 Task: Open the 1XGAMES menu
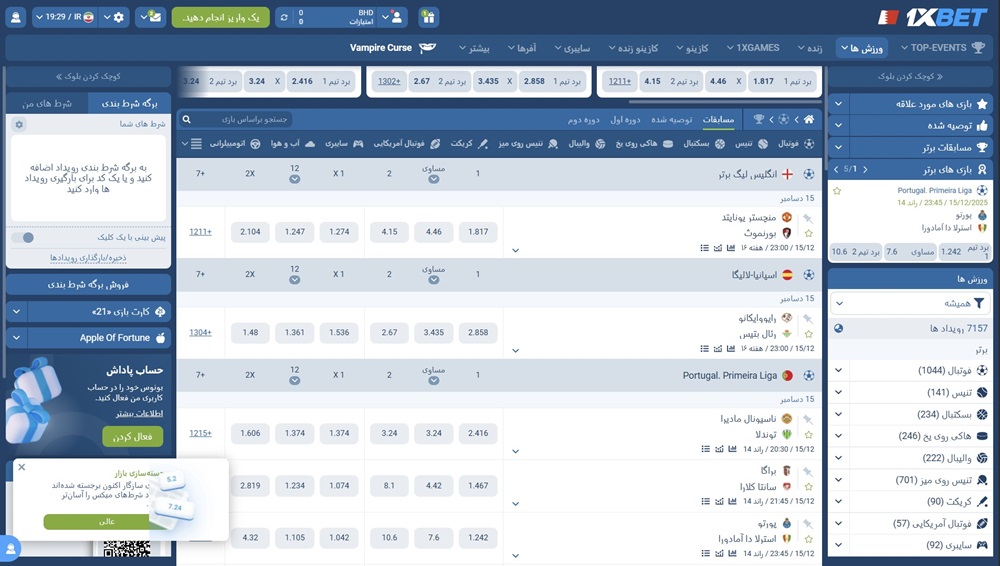click(x=753, y=48)
